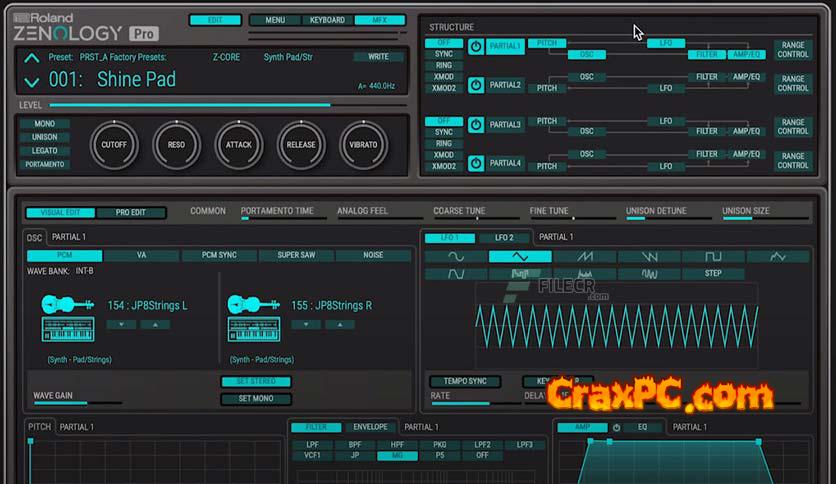Select XMOD structure for Partial 3-4
Screen dimensions: 836x484
444,155
